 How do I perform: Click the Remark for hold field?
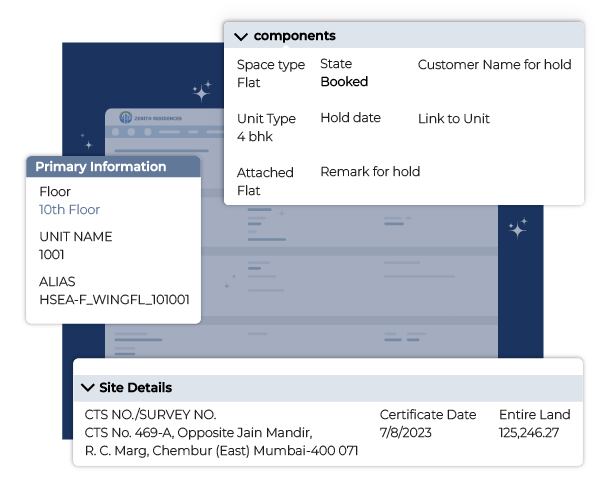pos(370,172)
